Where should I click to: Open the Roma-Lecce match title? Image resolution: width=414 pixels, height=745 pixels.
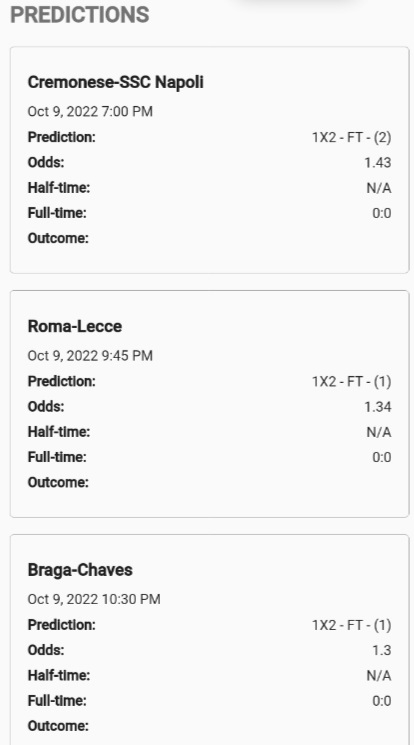pos(75,326)
